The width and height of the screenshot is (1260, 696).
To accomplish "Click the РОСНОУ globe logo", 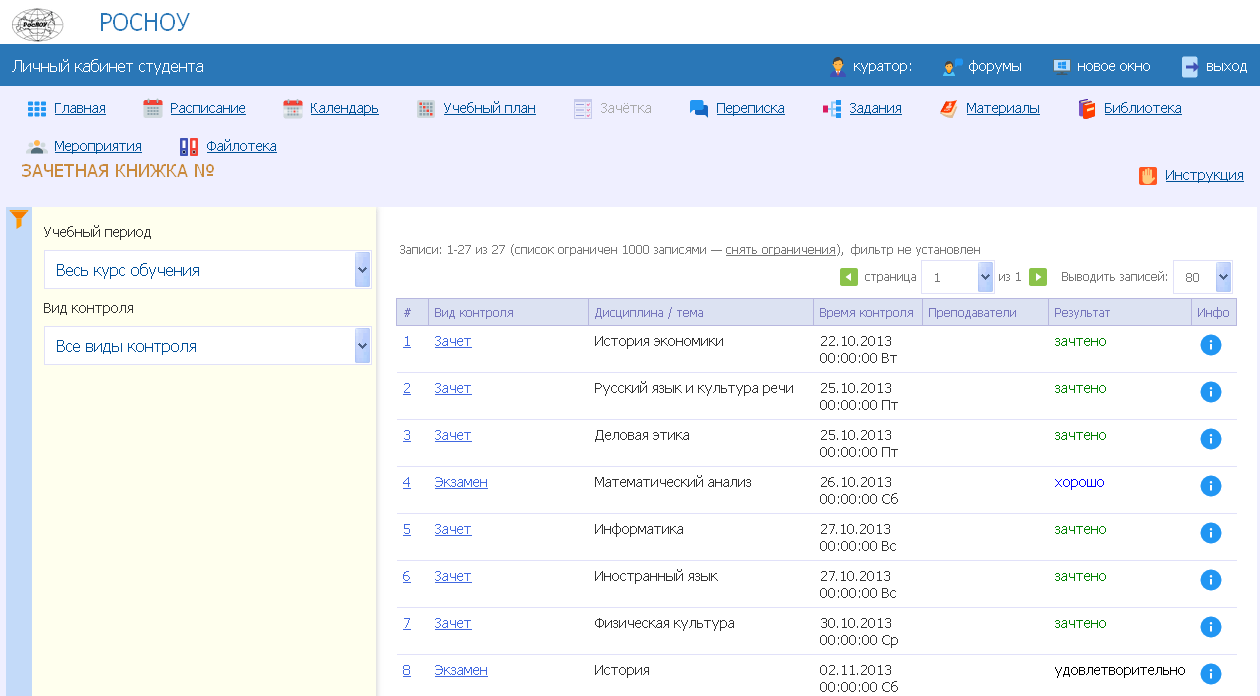I will pos(37,23).
